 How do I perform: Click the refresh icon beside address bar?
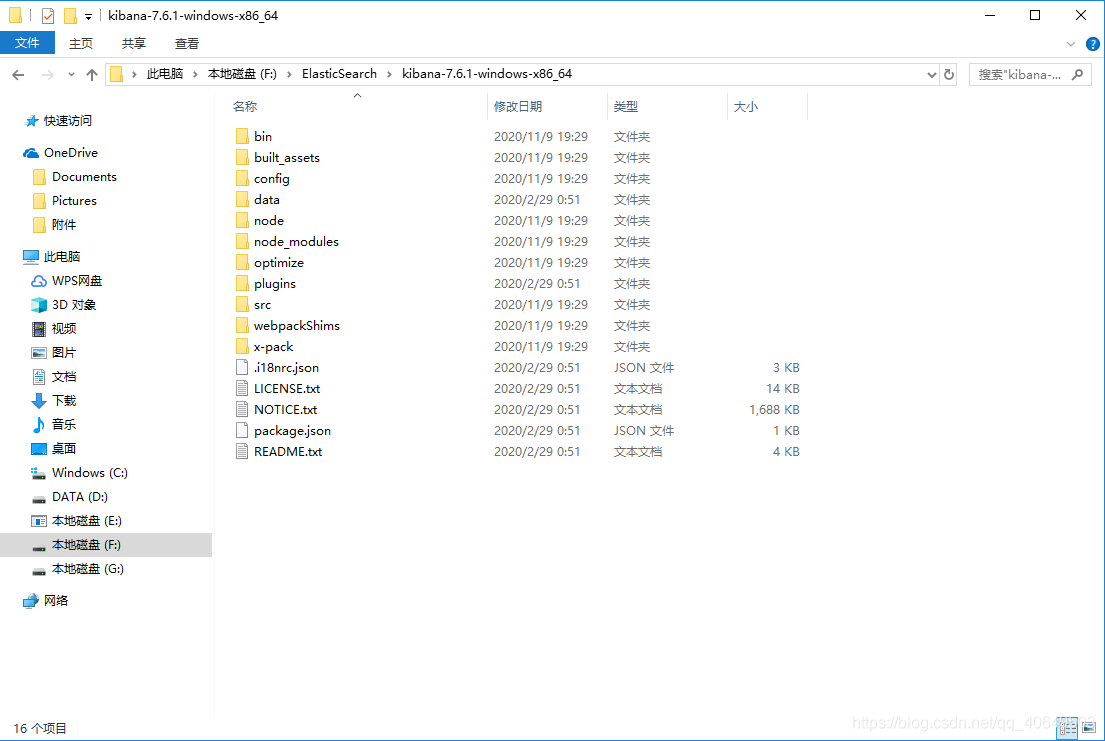(949, 74)
